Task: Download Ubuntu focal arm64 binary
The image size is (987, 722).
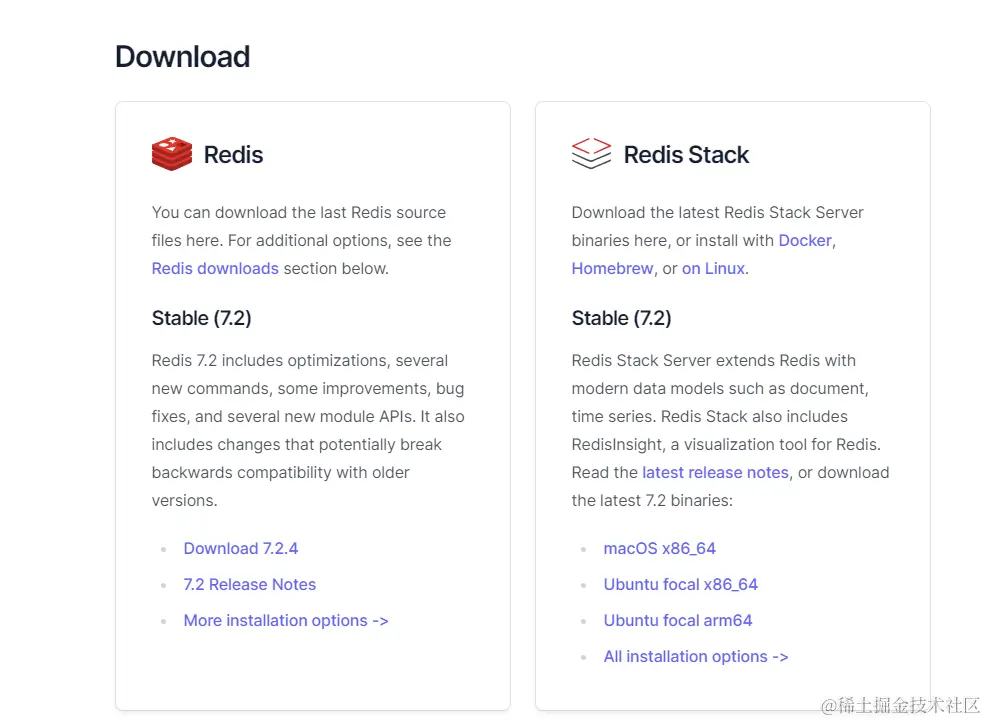Action: click(678, 620)
